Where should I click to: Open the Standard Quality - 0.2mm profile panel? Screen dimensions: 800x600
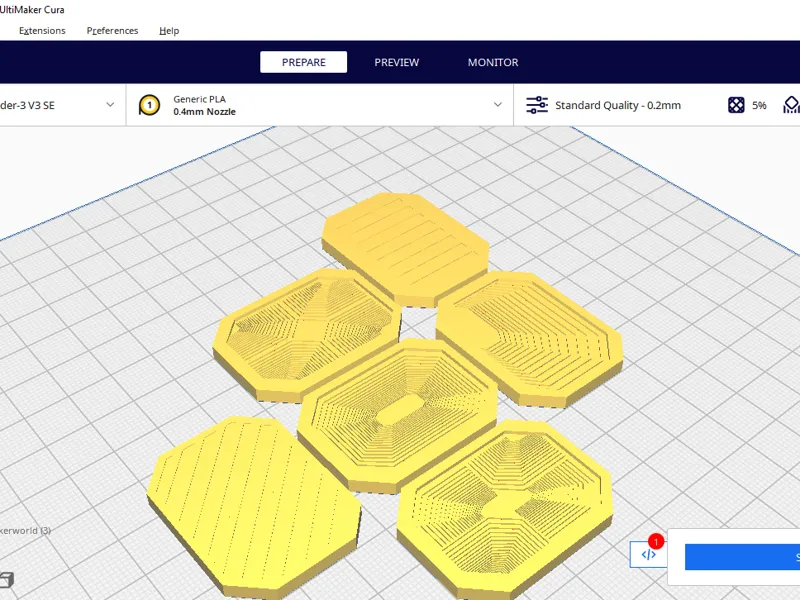pyautogui.click(x=617, y=105)
